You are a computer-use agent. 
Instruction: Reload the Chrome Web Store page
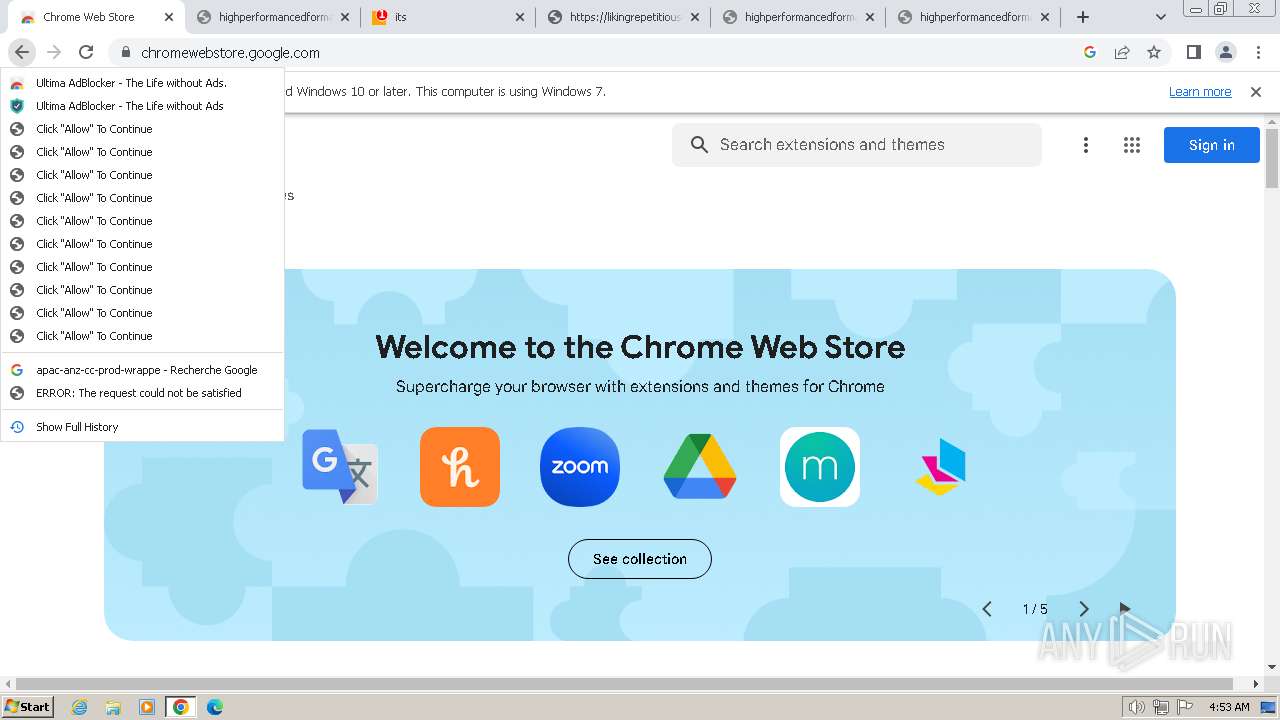86,52
